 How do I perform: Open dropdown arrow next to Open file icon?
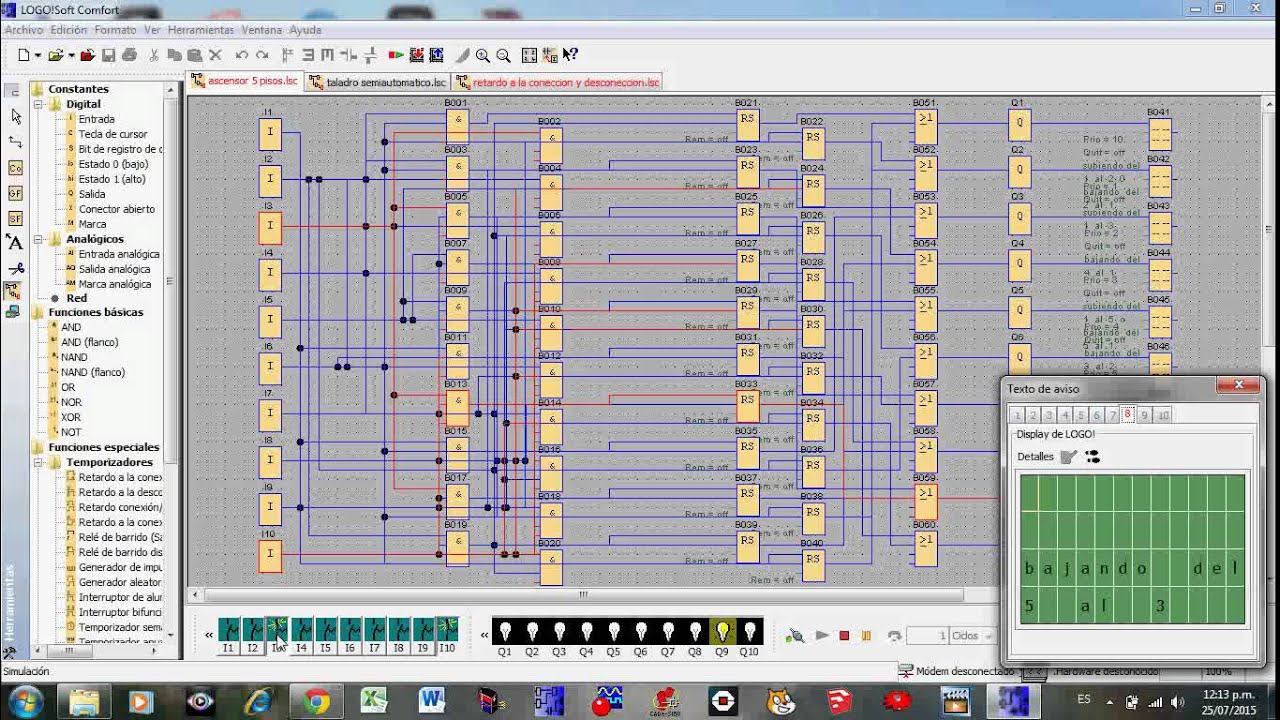72,56
